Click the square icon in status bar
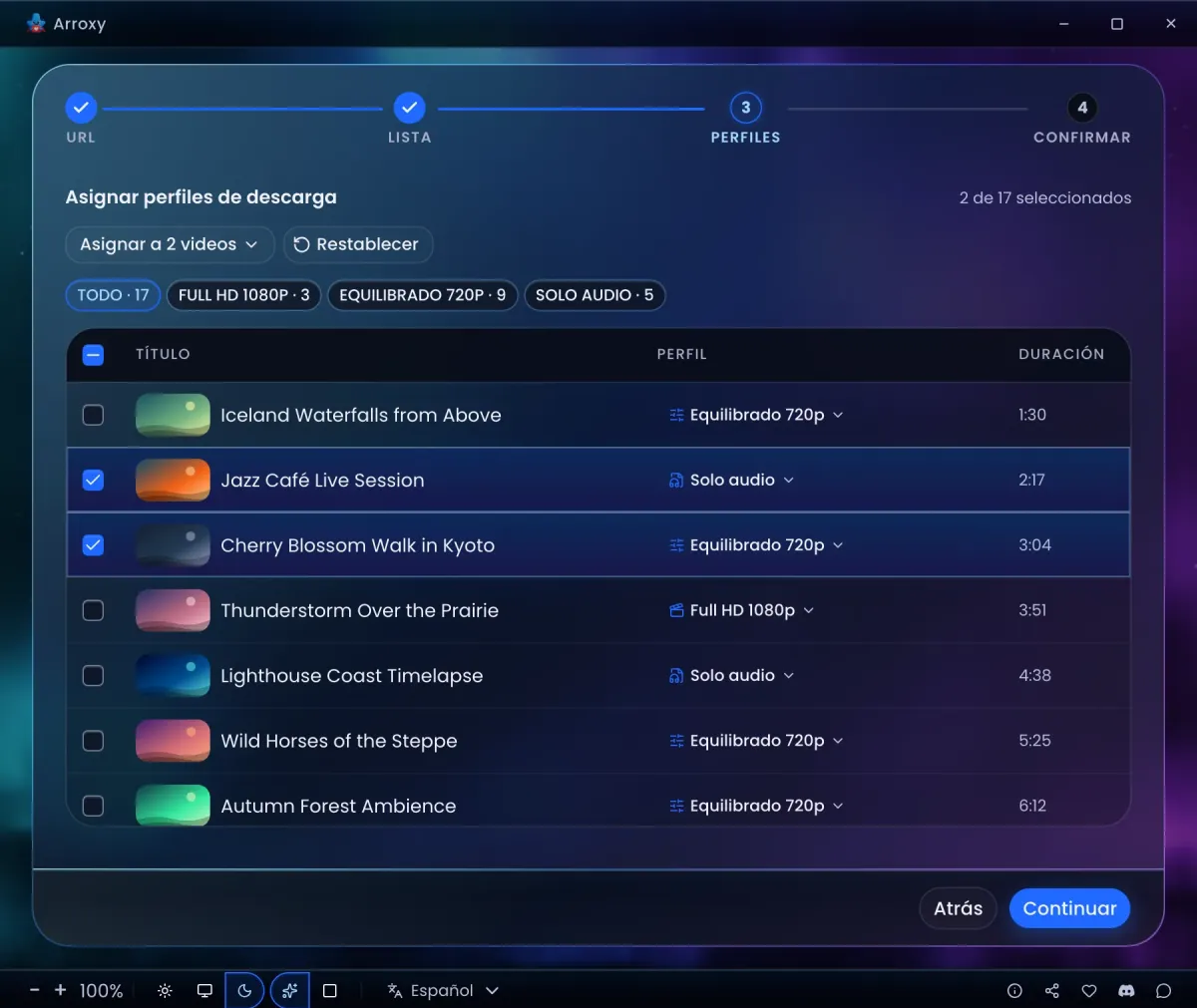This screenshot has height=1008, width=1197. 330,990
